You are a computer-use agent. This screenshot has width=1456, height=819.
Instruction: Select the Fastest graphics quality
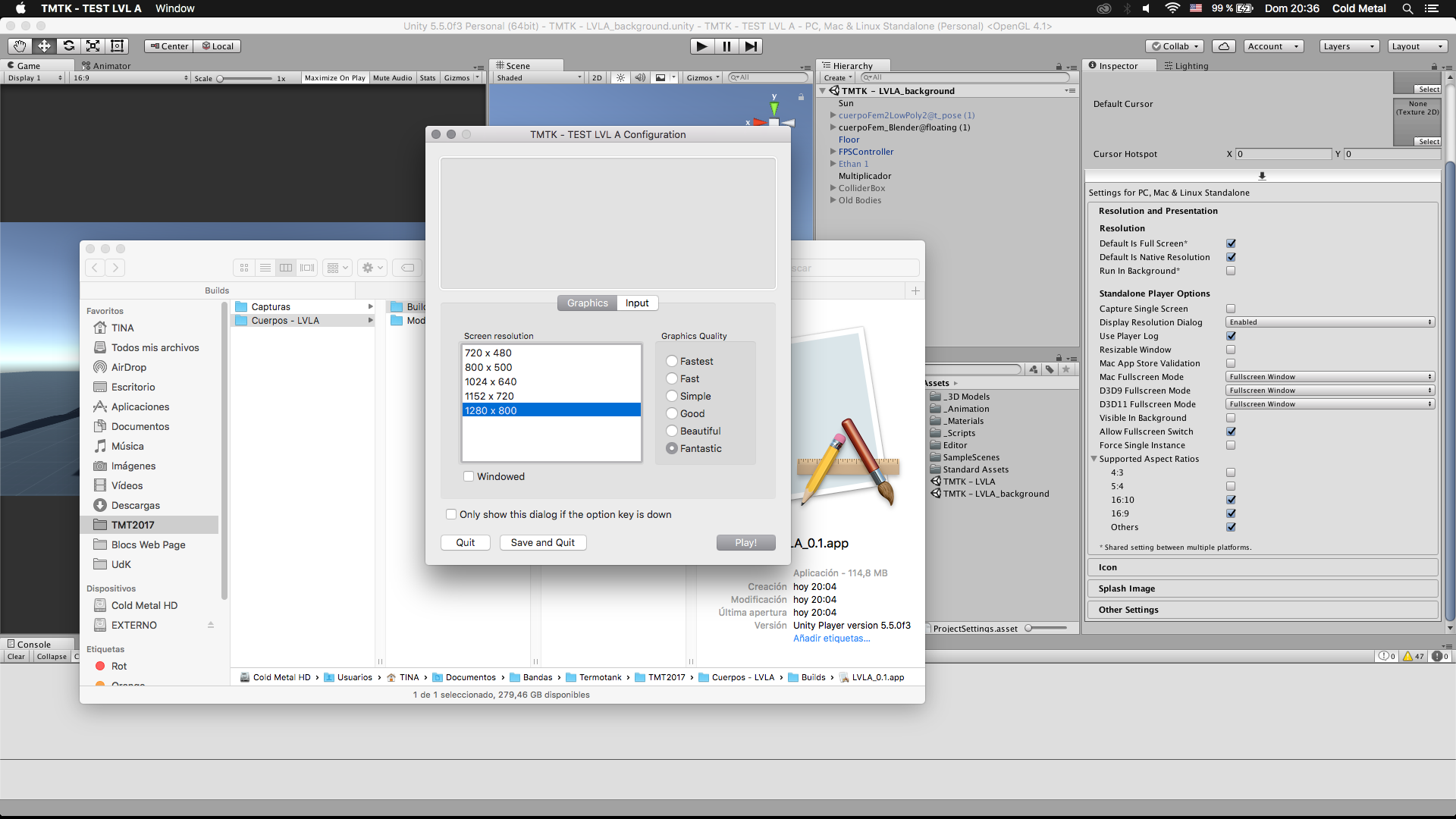tap(672, 361)
